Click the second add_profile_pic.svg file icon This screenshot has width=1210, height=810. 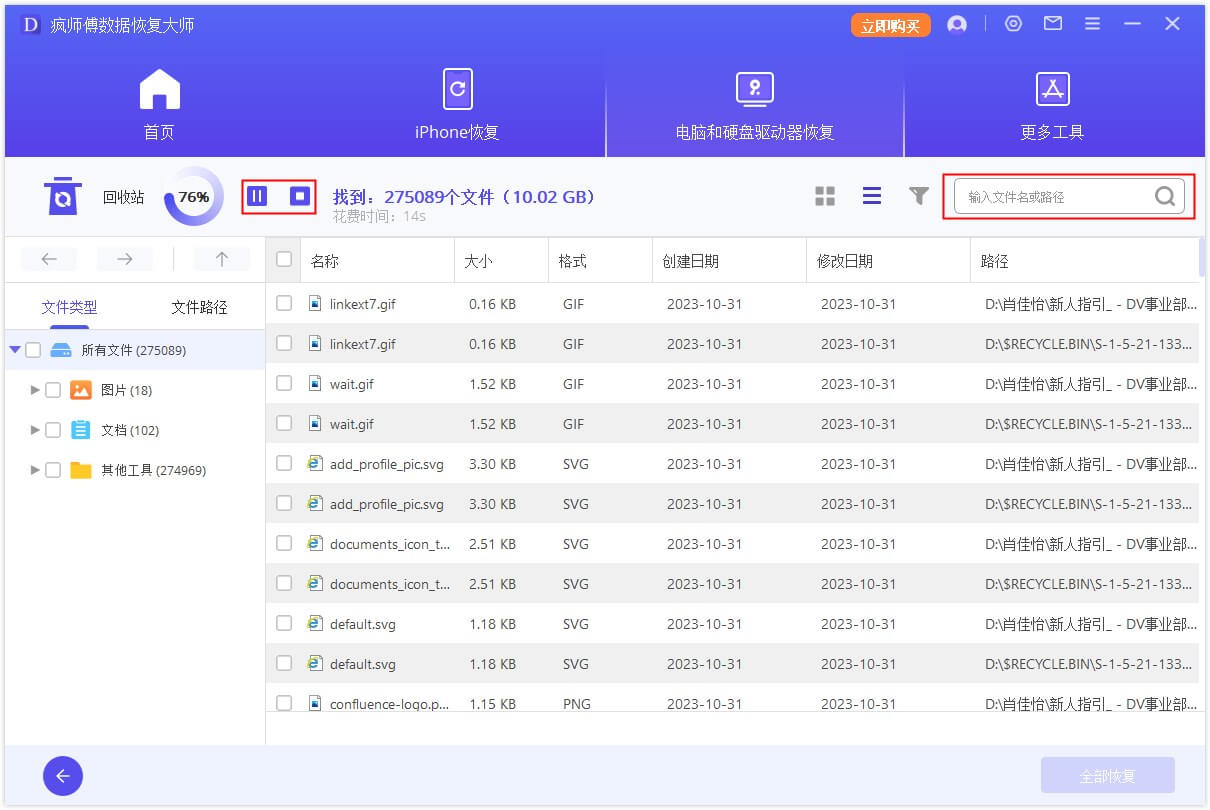pyautogui.click(x=315, y=503)
